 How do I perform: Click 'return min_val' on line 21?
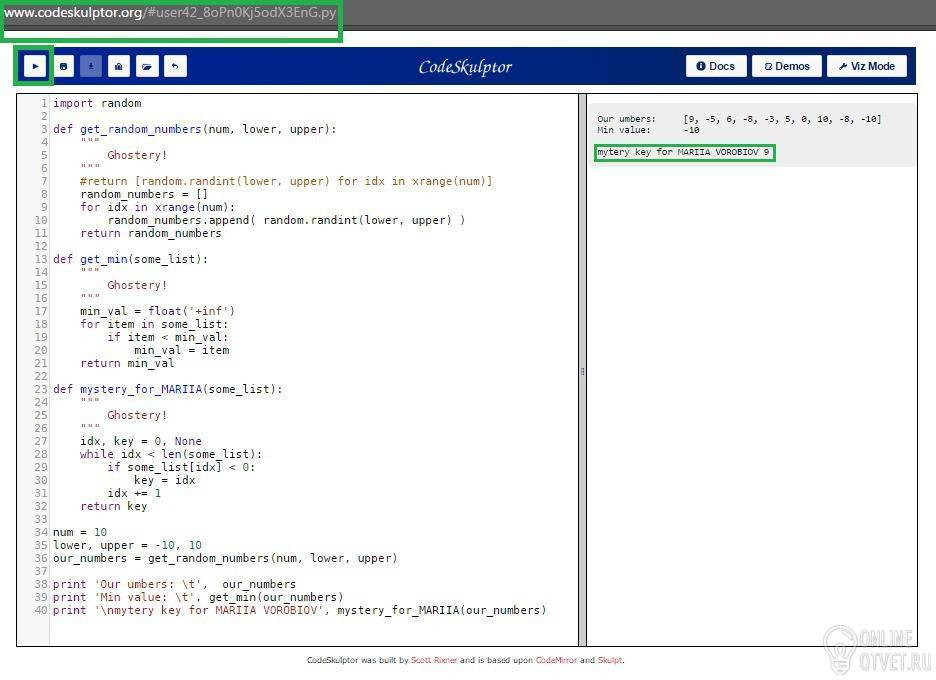127,364
